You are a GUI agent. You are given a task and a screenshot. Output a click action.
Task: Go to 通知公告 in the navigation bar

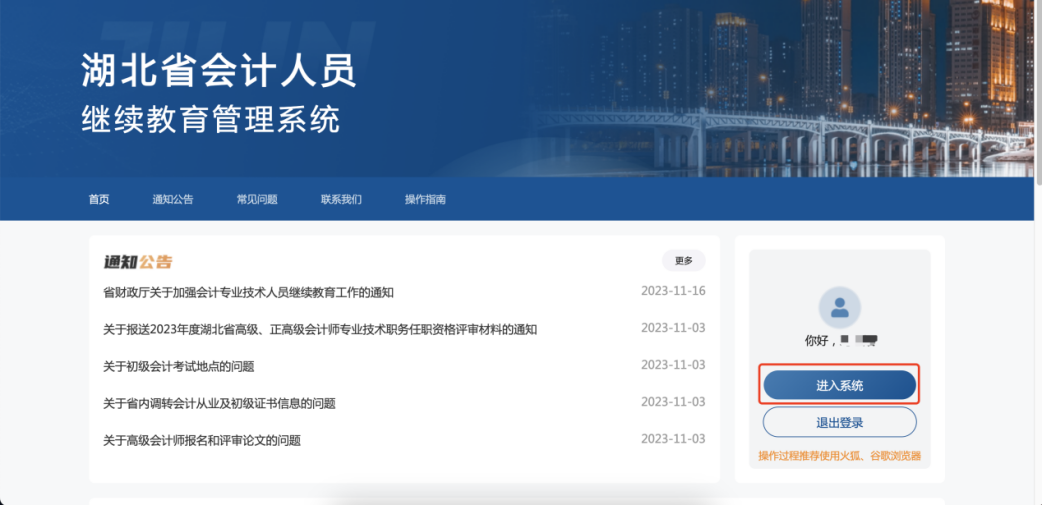[173, 199]
